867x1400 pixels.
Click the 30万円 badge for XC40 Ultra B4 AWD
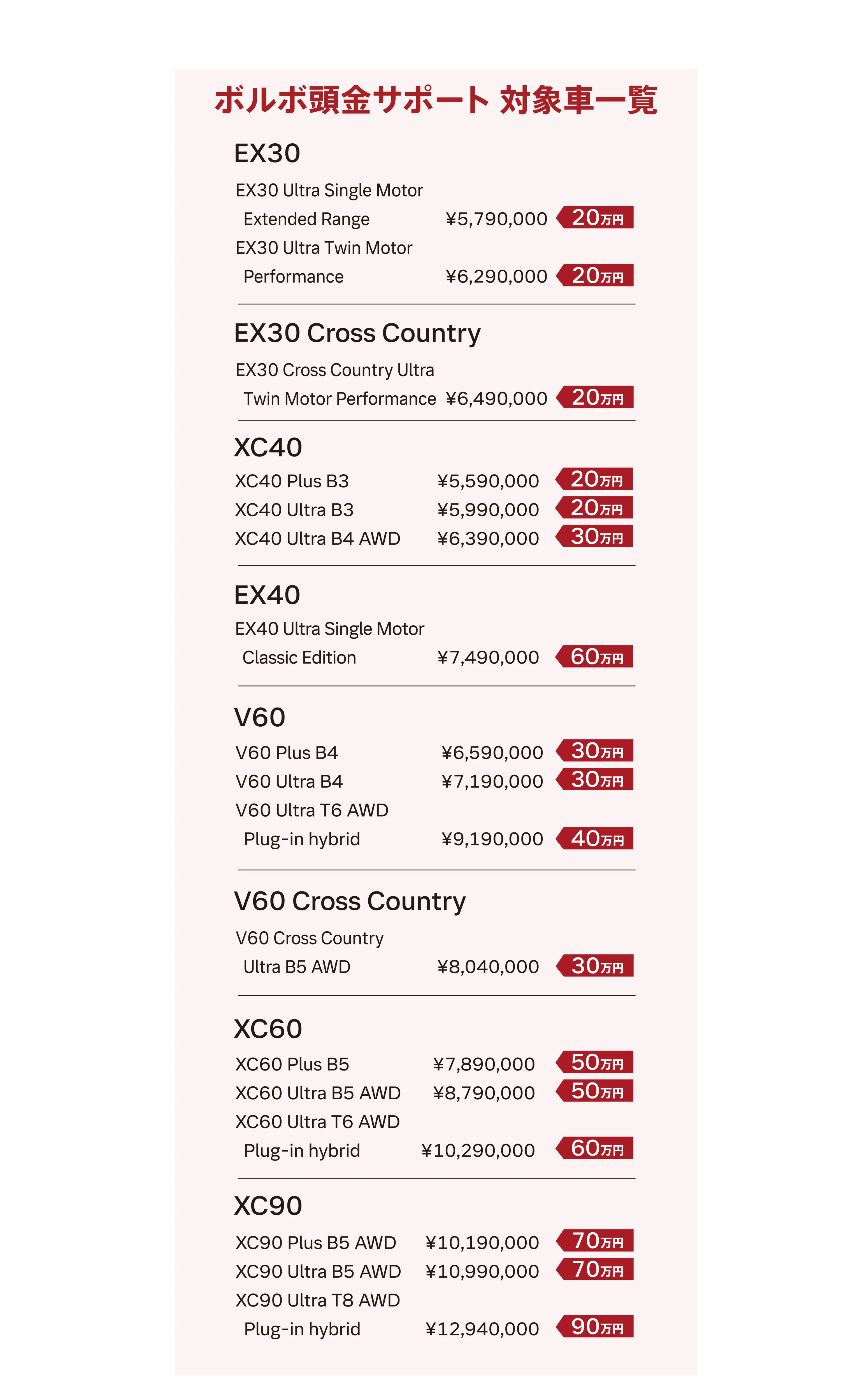[x=594, y=536]
